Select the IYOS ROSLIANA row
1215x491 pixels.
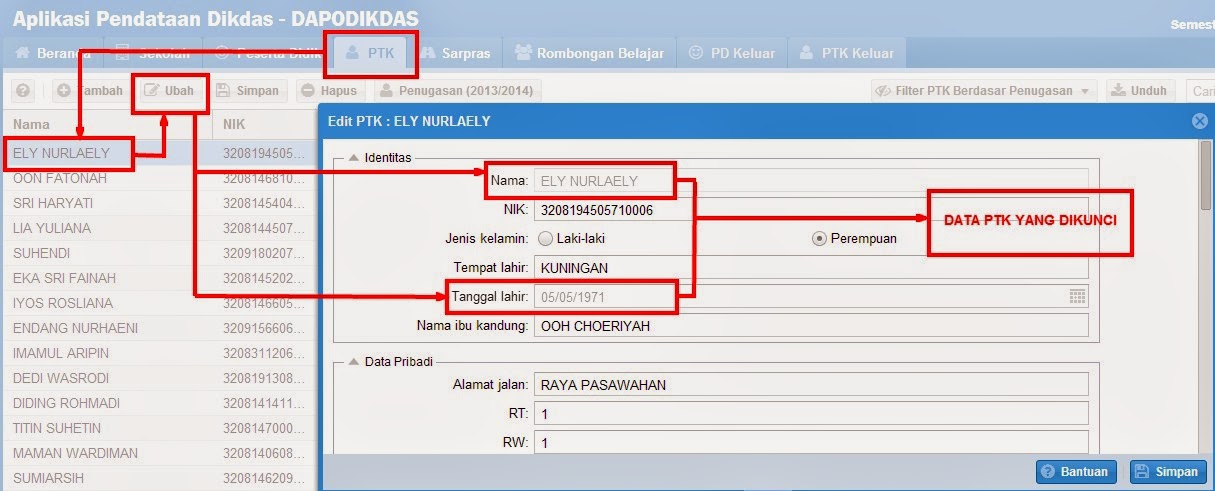click(x=159, y=303)
